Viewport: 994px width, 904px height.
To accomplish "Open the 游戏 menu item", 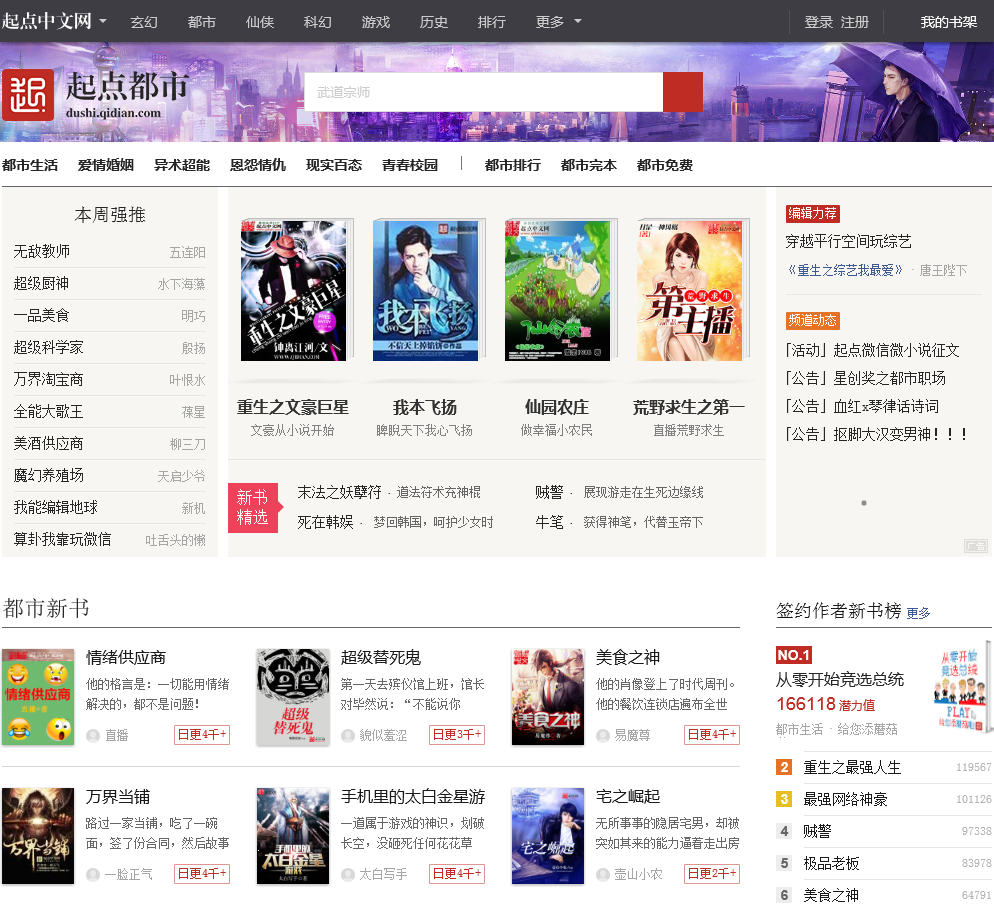I will [376, 22].
